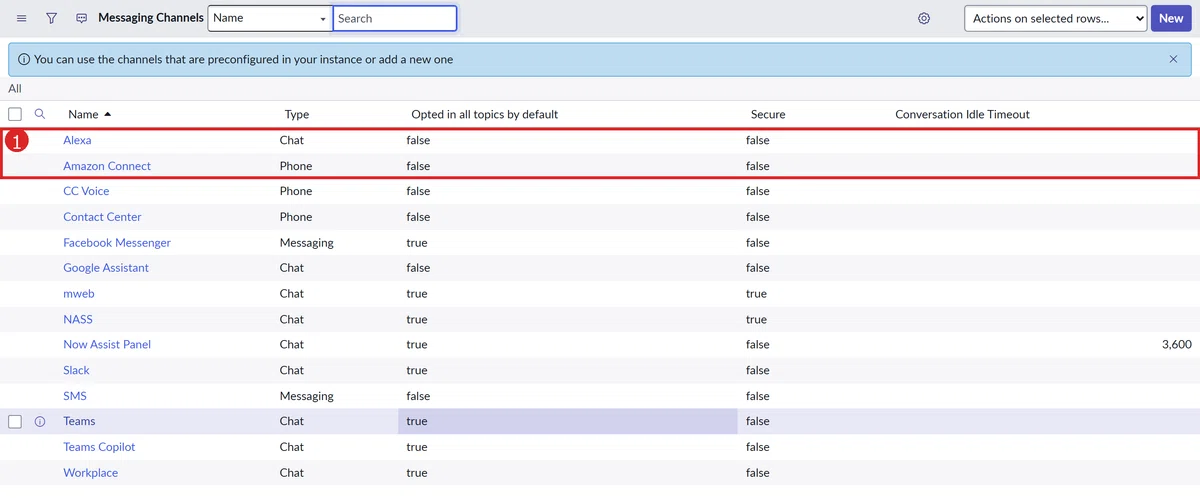Click Messaging Channels list title
This screenshot has width=1200, height=498.
[151, 18]
